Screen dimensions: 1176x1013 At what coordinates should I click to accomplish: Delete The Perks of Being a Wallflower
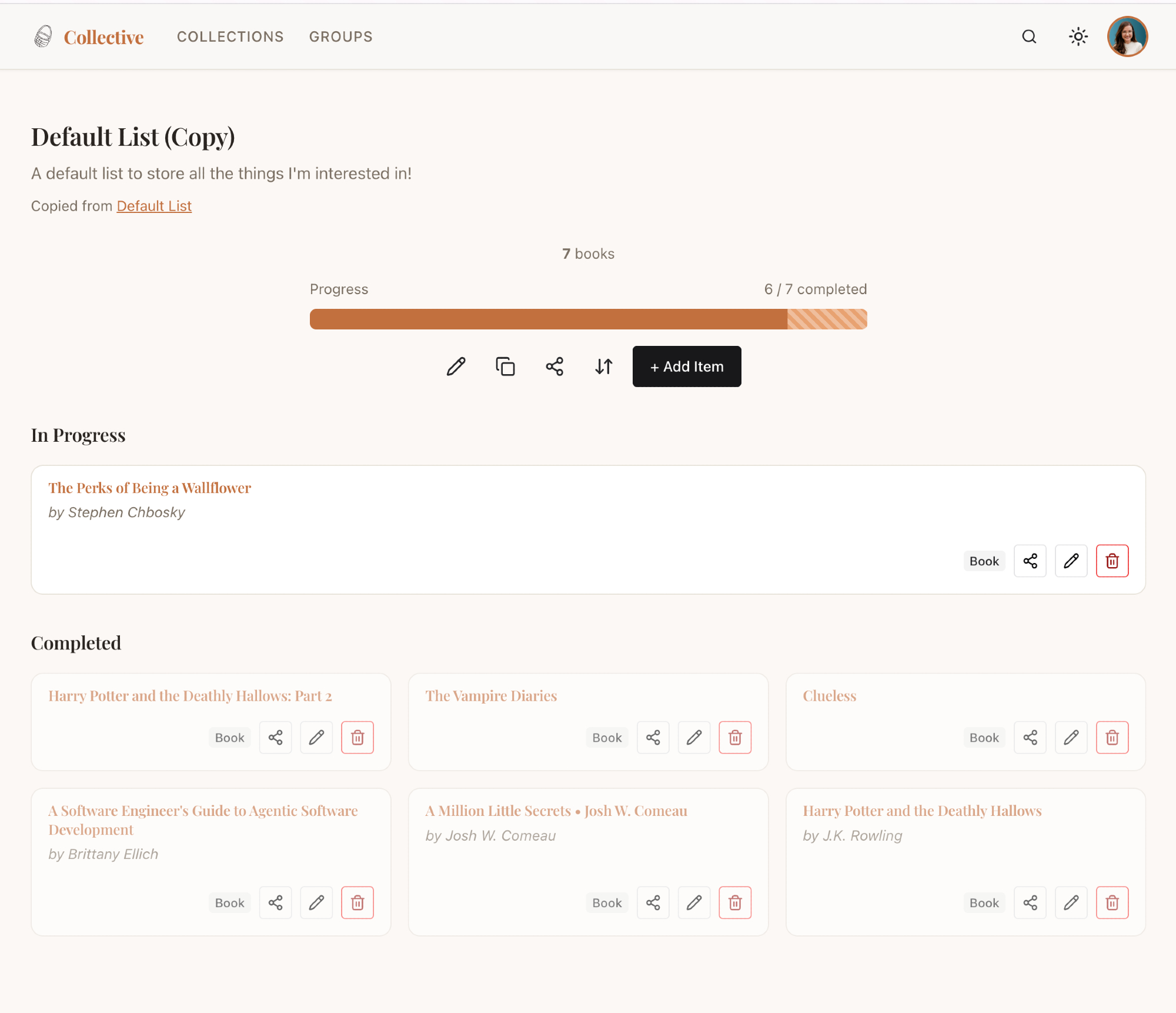pyautogui.click(x=1112, y=561)
